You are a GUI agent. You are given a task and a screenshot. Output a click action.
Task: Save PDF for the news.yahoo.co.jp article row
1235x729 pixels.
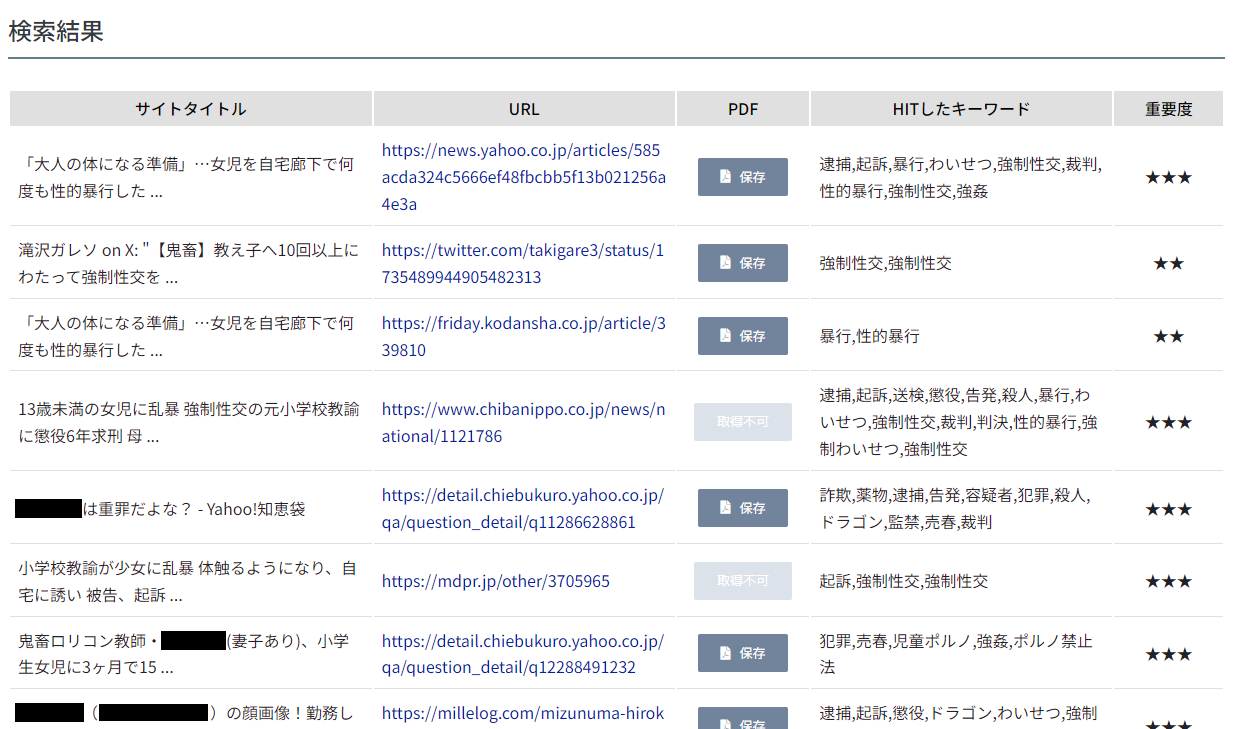(x=742, y=177)
